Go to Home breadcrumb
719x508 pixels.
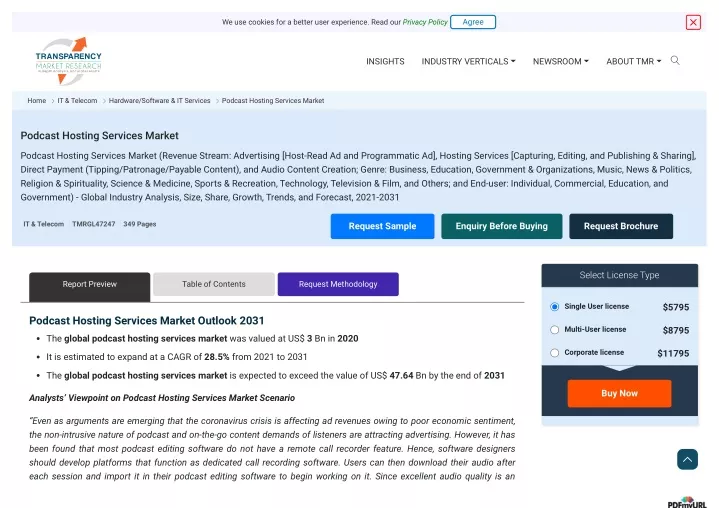[x=37, y=100]
